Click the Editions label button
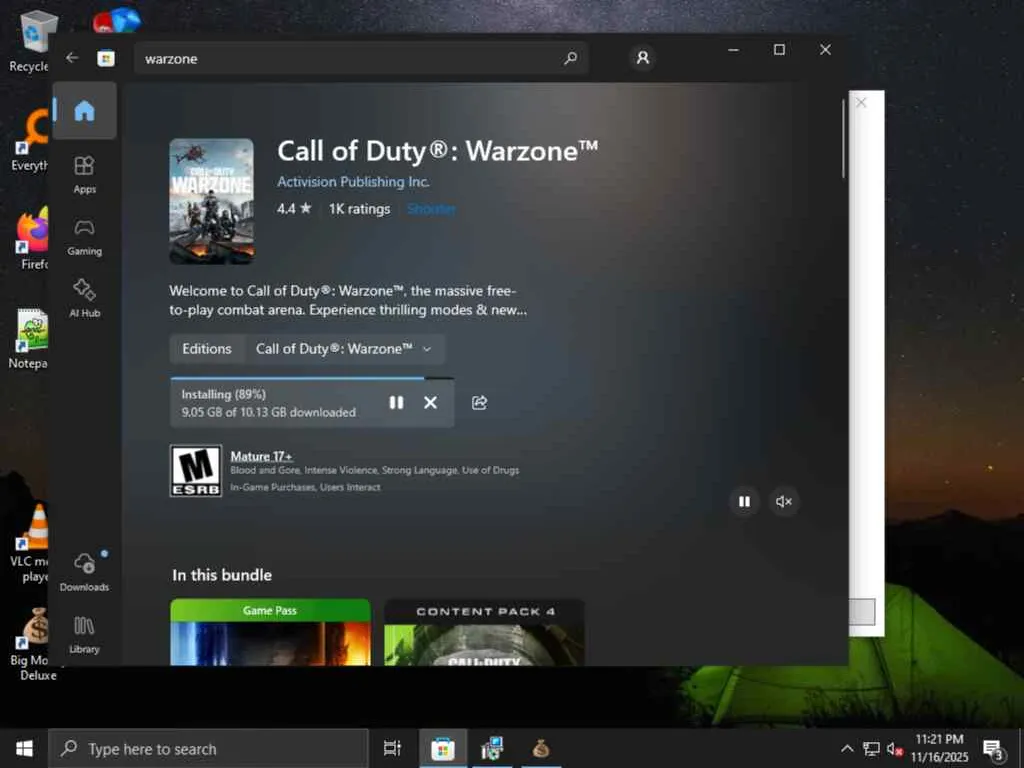 (x=207, y=349)
